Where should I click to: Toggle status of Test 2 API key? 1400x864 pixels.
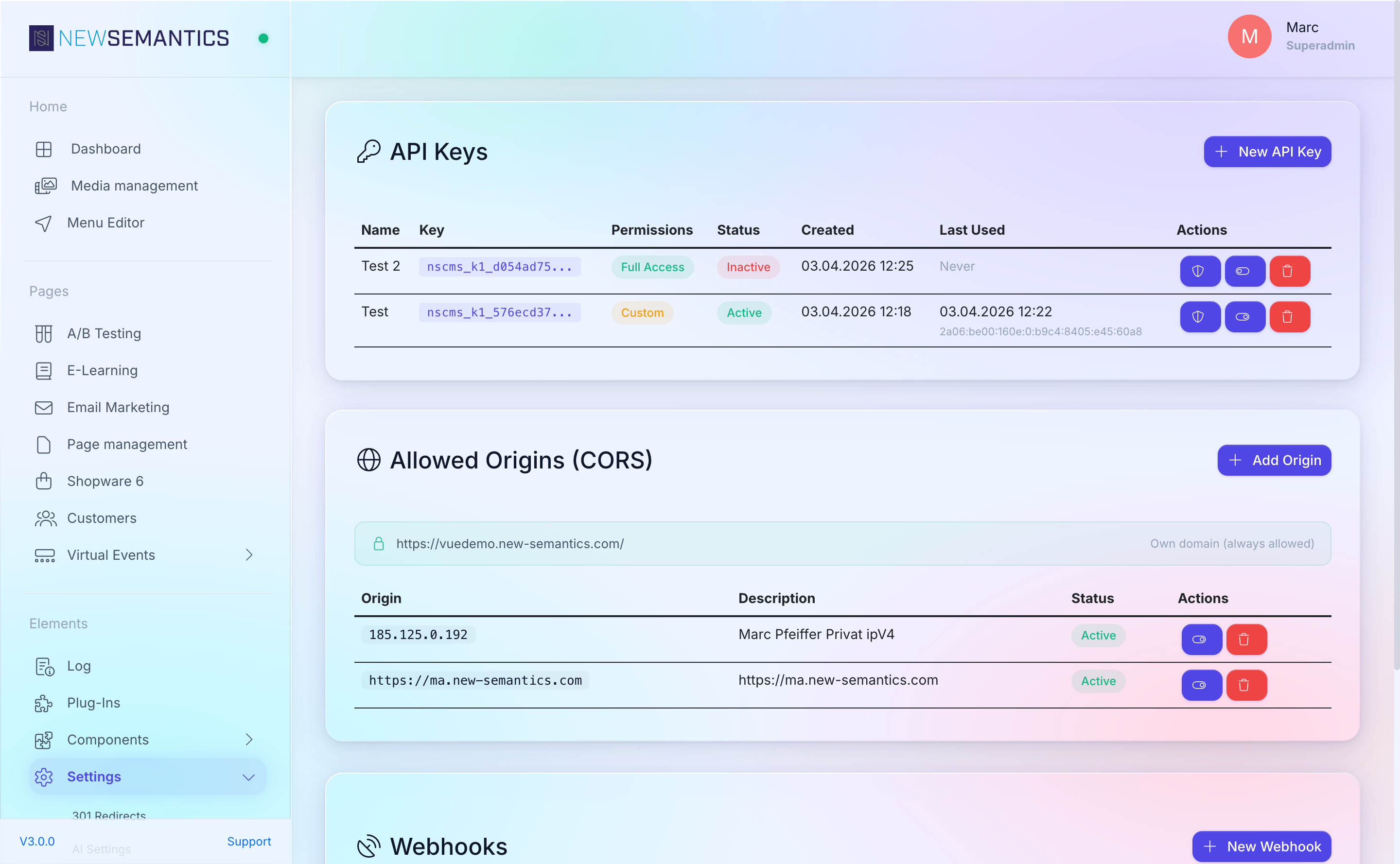tap(1244, 271)
